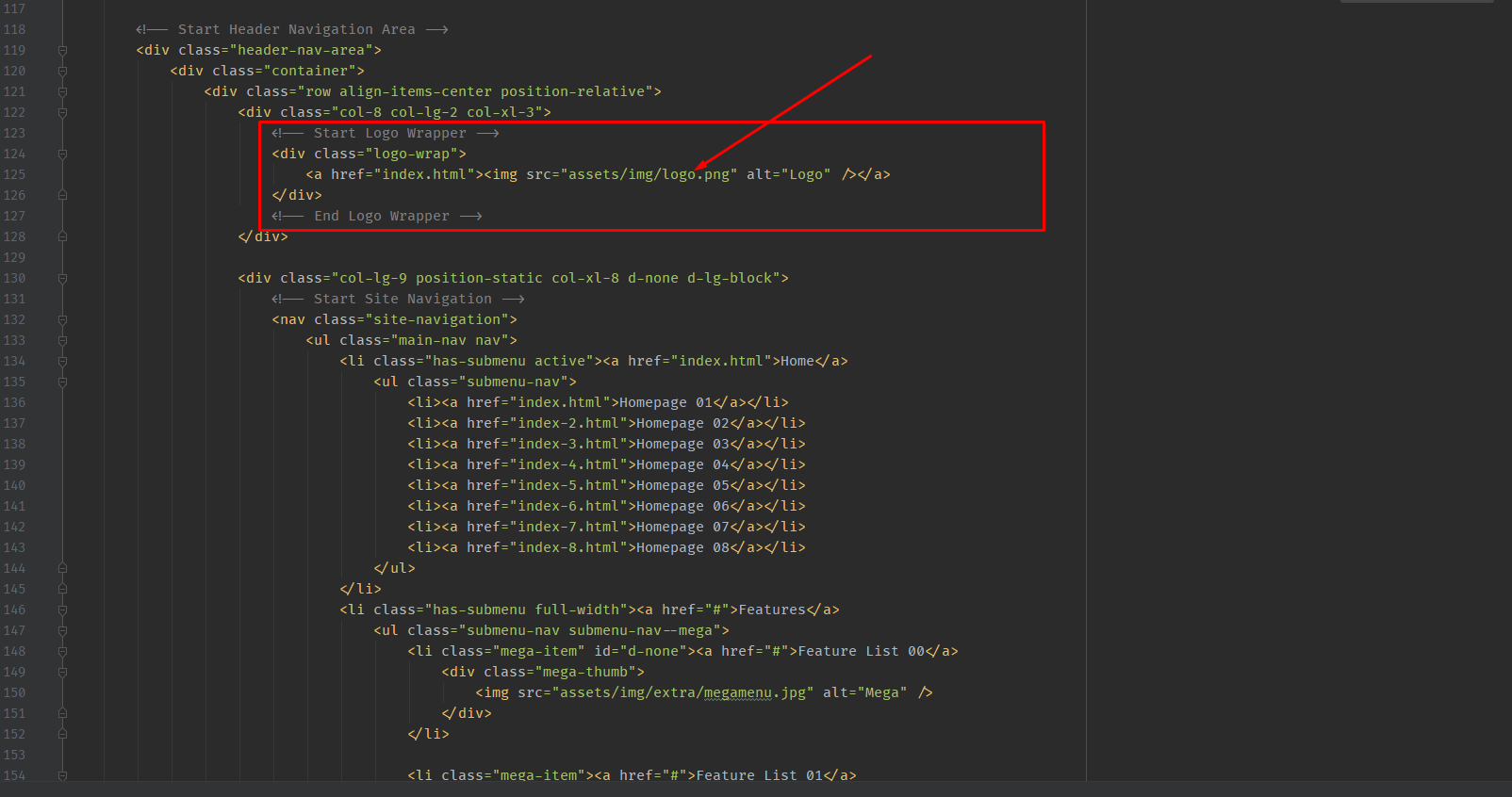
Task: Place cursor in the assets/img/logo.png path
Action: tap(648, 174)
